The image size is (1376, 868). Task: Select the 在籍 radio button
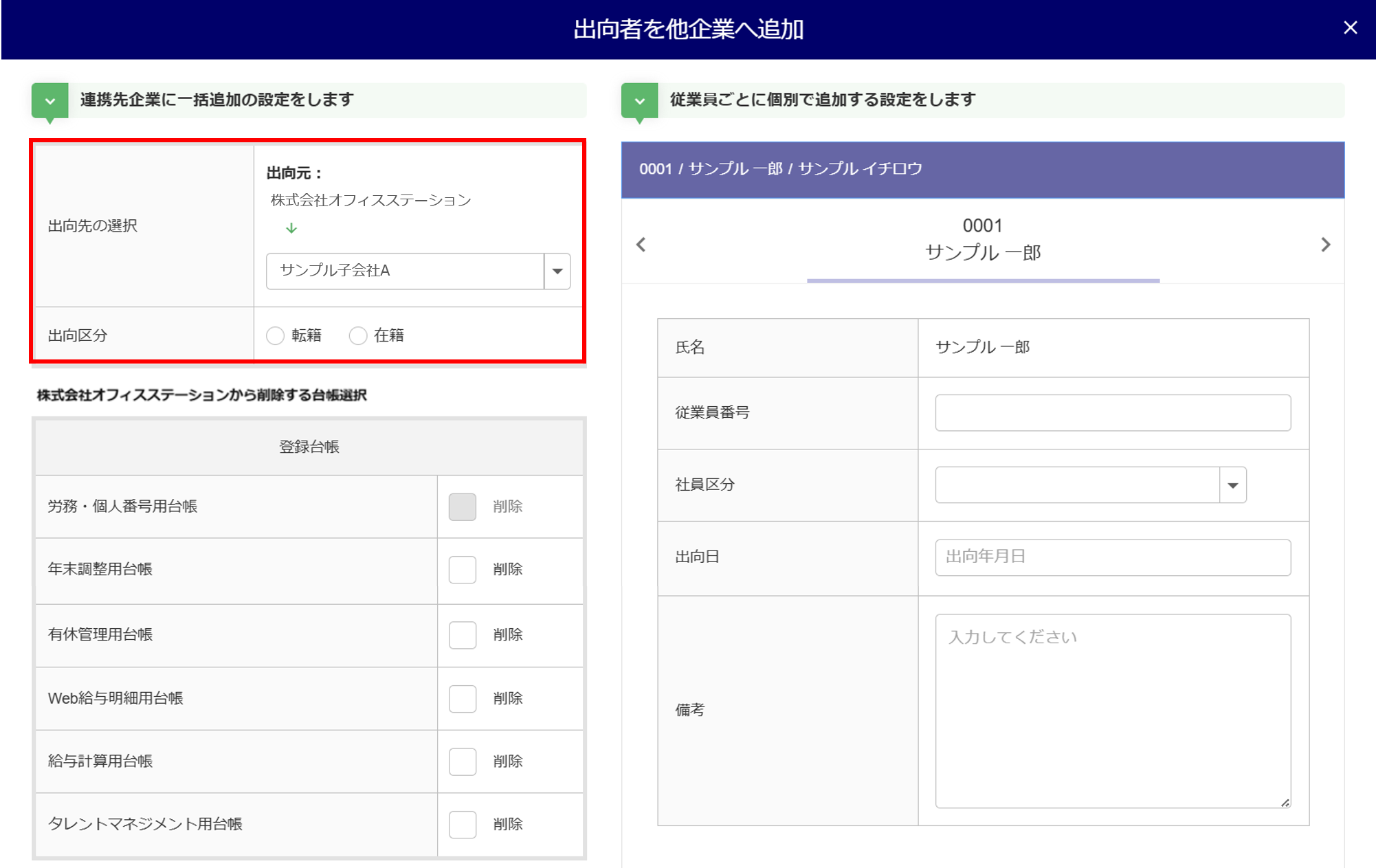coord(358,335)
